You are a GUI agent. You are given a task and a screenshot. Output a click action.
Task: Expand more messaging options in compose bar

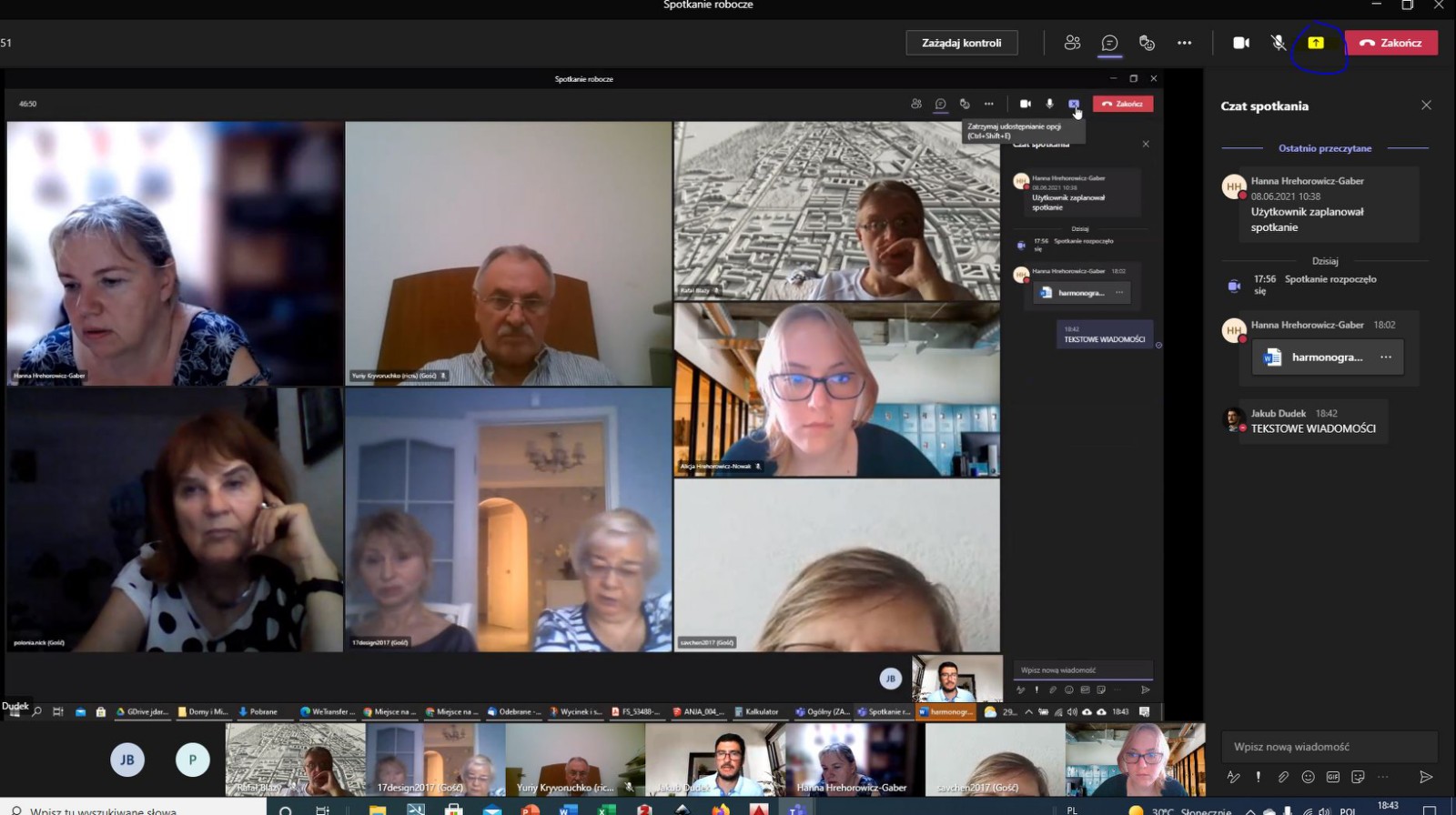pos(1383,777)
